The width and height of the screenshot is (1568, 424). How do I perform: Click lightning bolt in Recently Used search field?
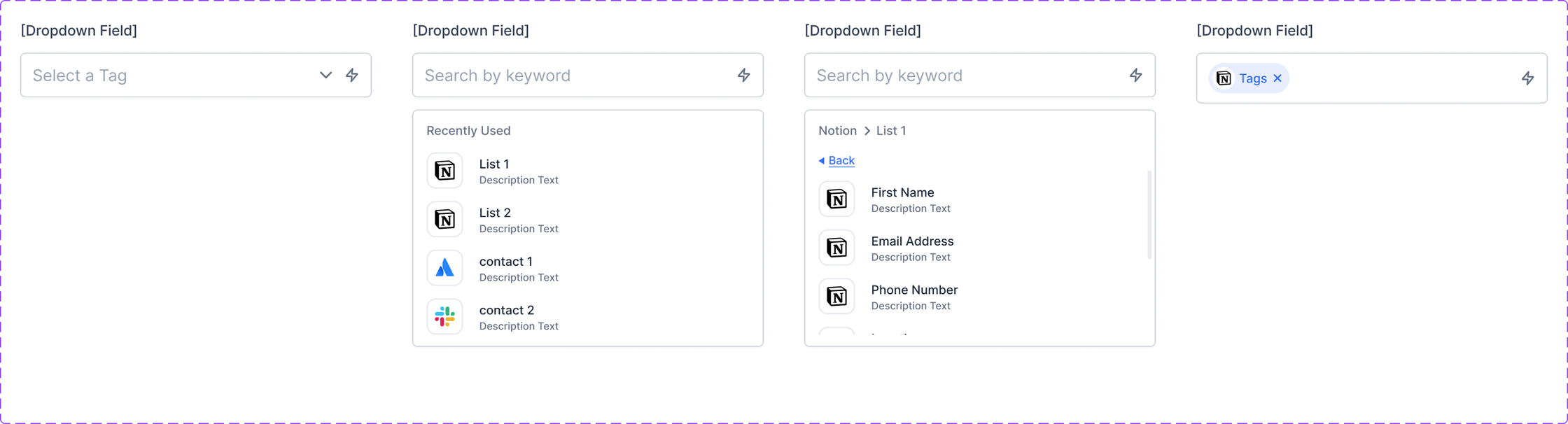(x=744, y=75)
